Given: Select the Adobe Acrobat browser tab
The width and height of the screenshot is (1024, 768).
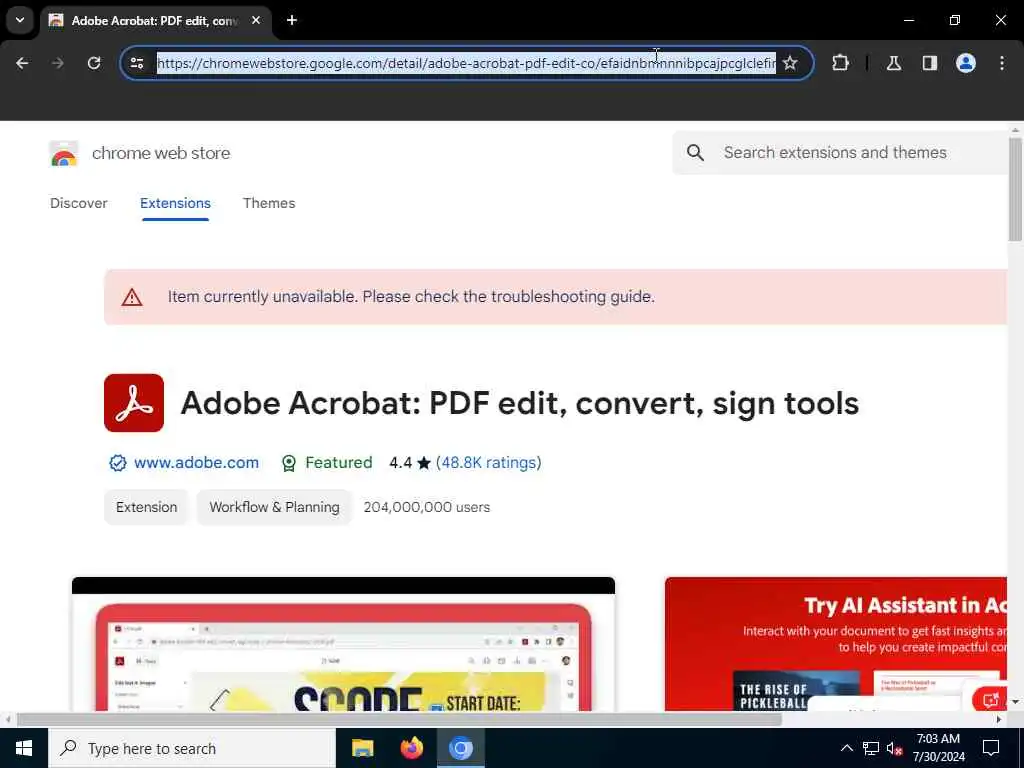Looking at the screenshot, I should point(155,20).
